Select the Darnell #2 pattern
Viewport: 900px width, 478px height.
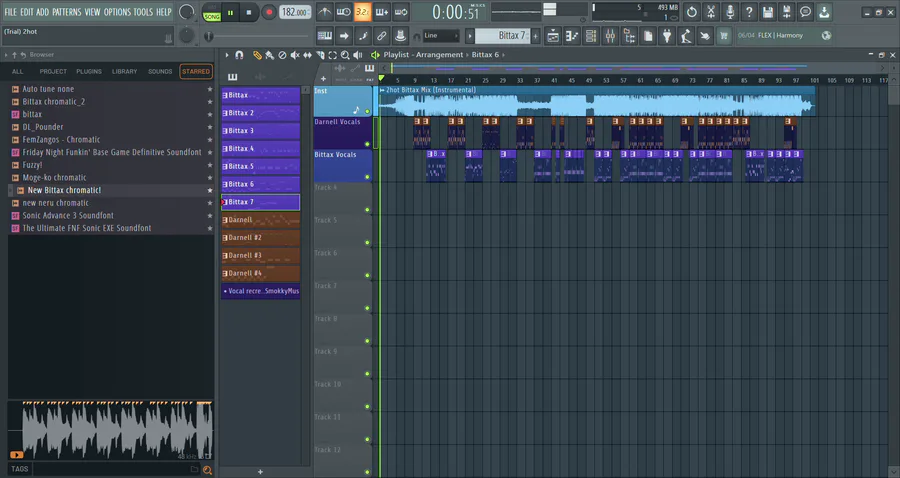[261, 238]
